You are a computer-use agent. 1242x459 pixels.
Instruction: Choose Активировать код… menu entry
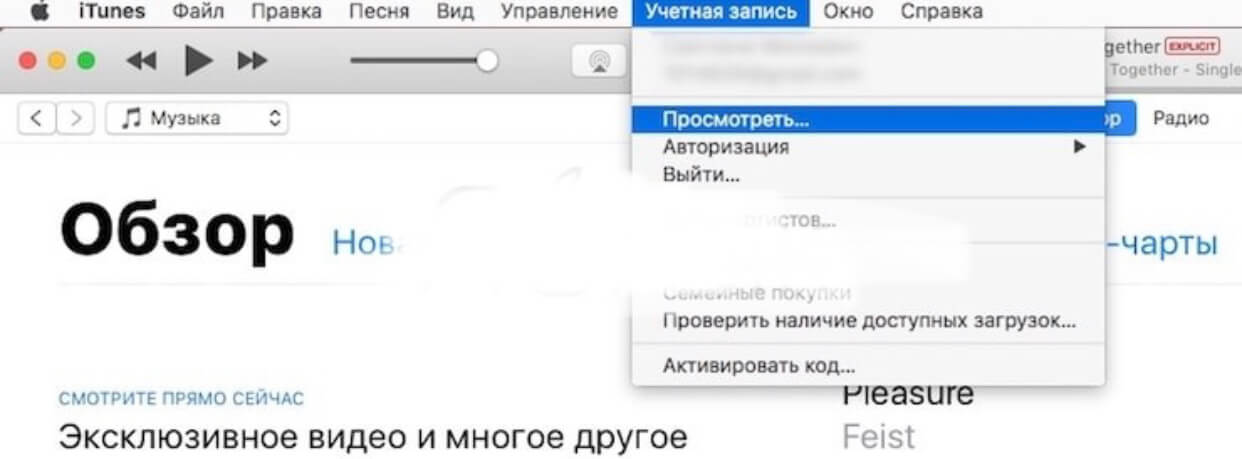coord(758,366)
